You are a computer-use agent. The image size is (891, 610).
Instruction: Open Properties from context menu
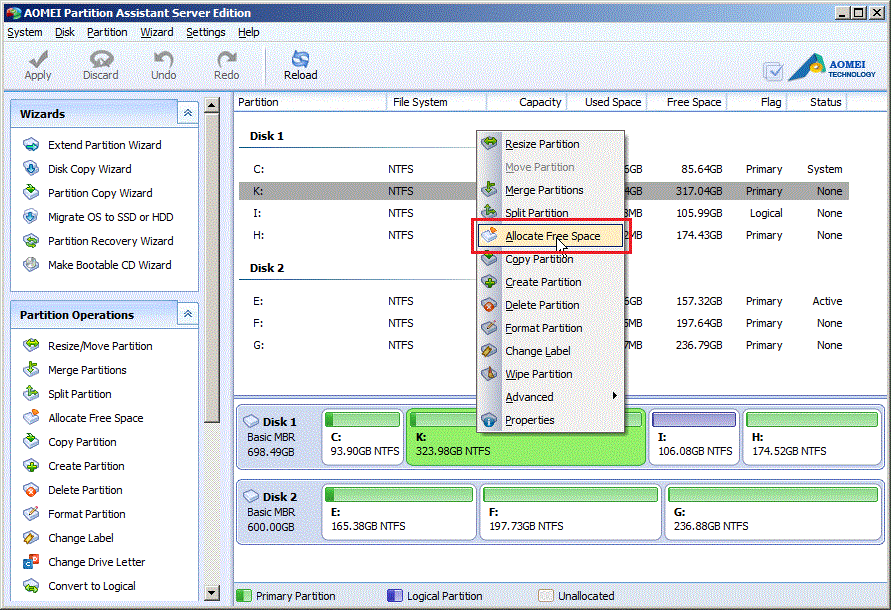point(550,420)
